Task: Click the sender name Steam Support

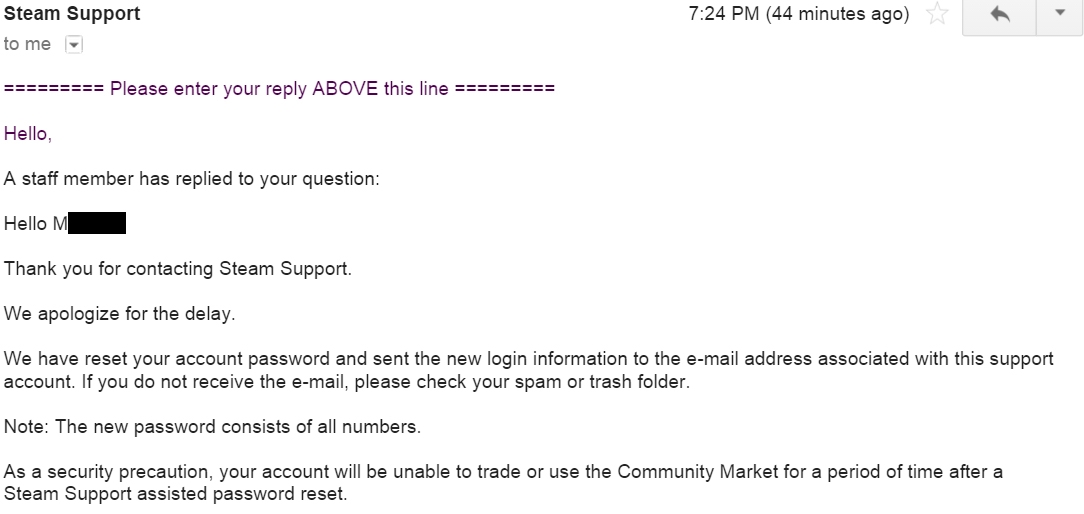Action: (x=72, y=14)
